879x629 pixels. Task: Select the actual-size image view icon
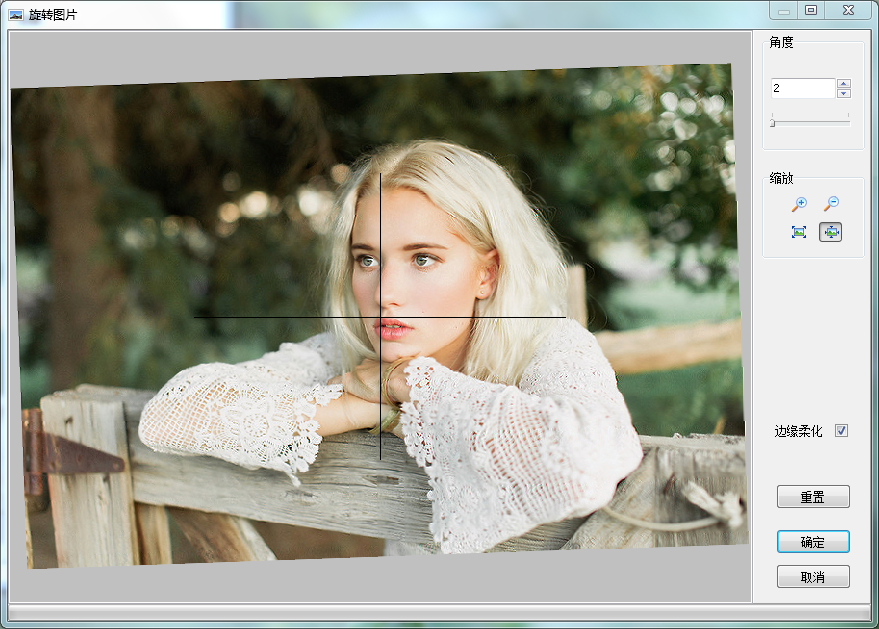click(799, 232)
